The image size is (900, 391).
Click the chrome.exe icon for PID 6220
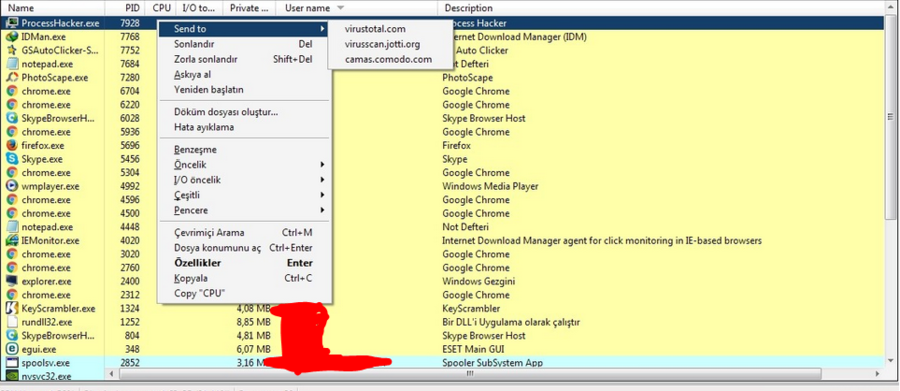point(11,105)
